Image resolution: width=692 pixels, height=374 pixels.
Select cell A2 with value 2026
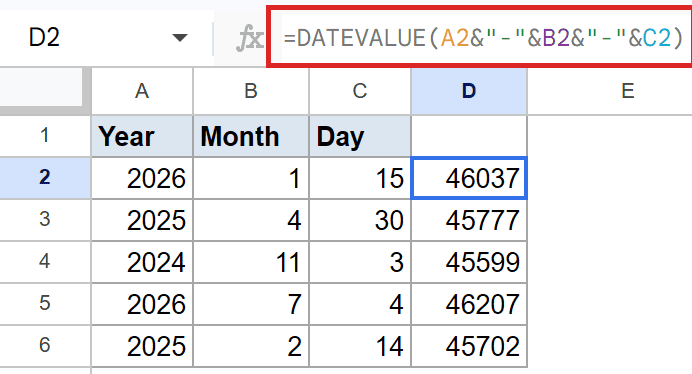point(142,178)
